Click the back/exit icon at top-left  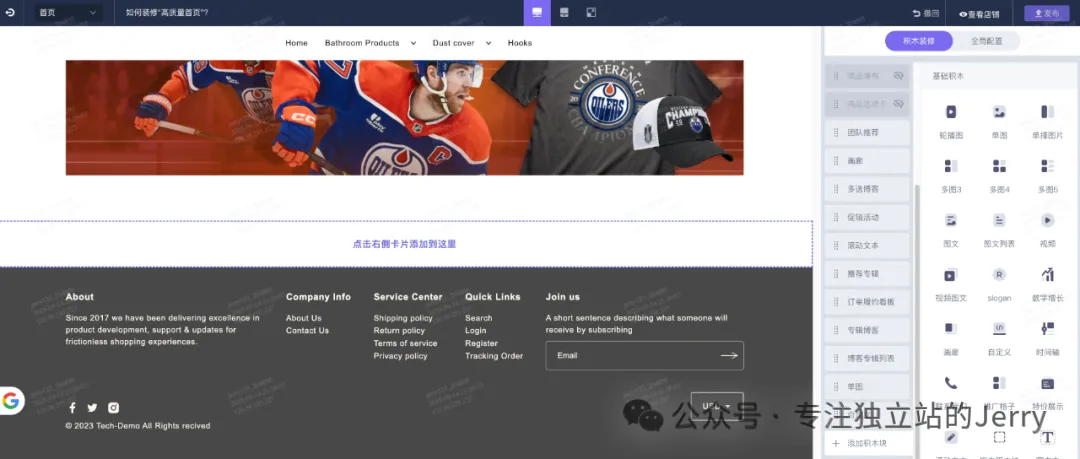(x=10, y=12)
